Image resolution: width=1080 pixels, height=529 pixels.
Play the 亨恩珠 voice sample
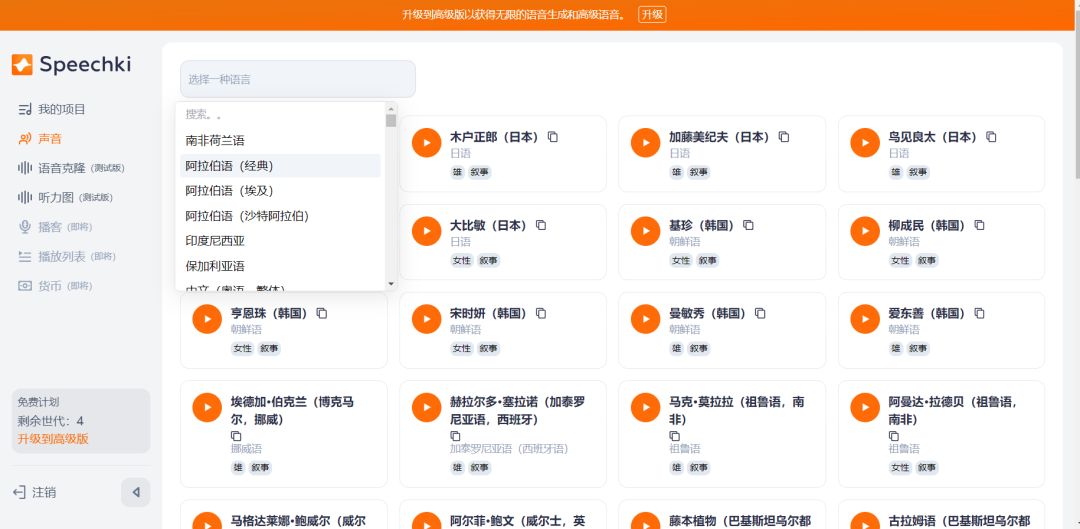click(x=207, y=319)
